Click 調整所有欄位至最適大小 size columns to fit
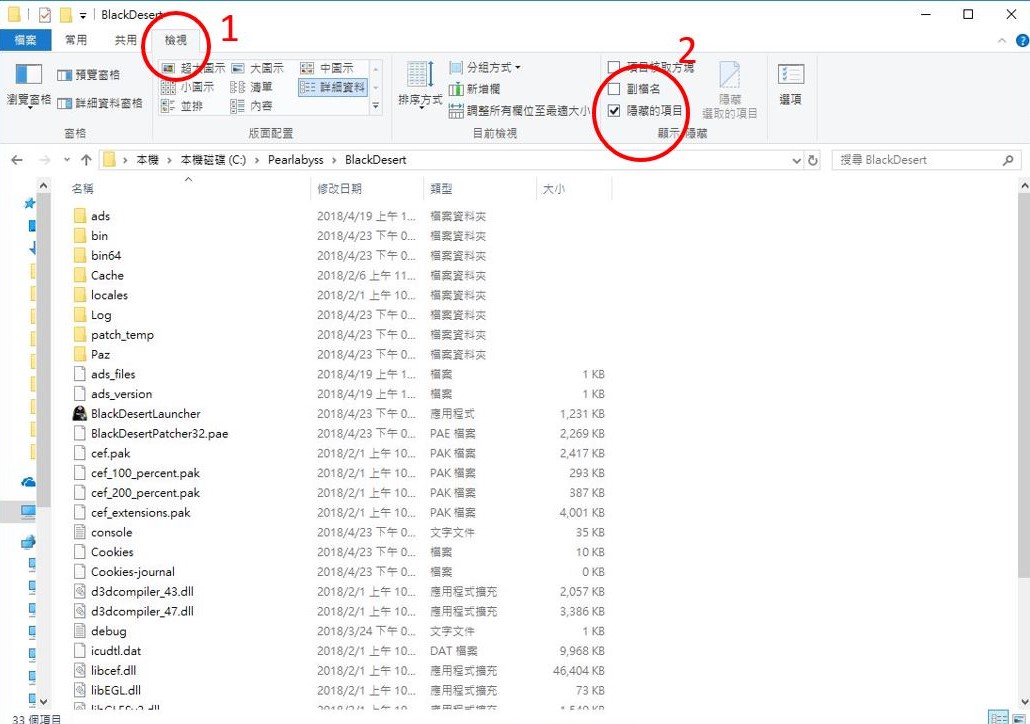 click(519, 111)
